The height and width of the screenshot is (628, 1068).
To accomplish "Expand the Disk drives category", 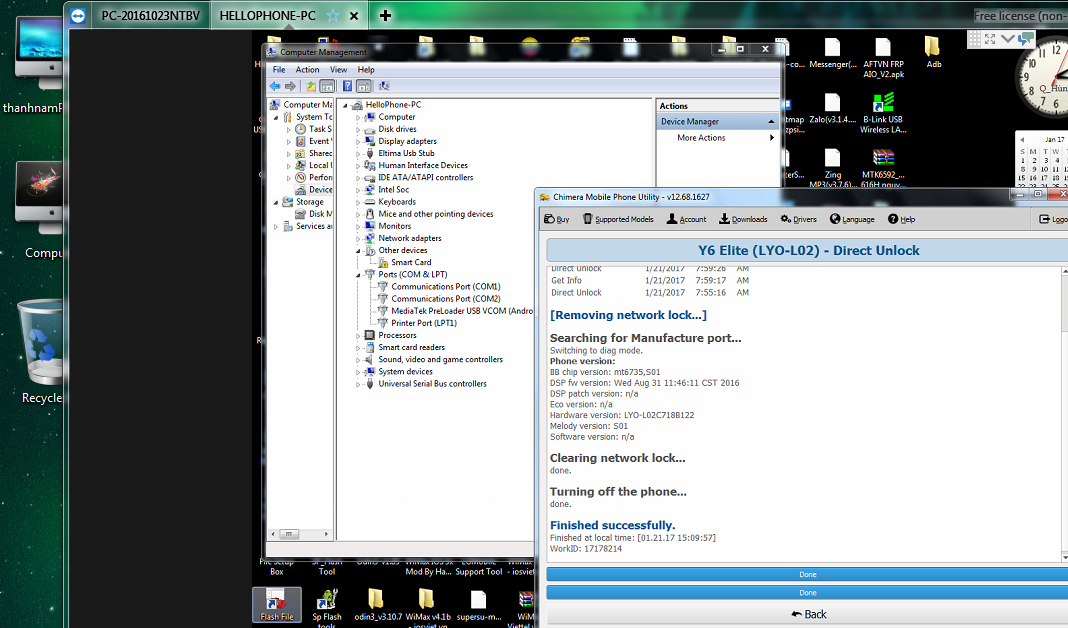I will (x=358, y=130).
